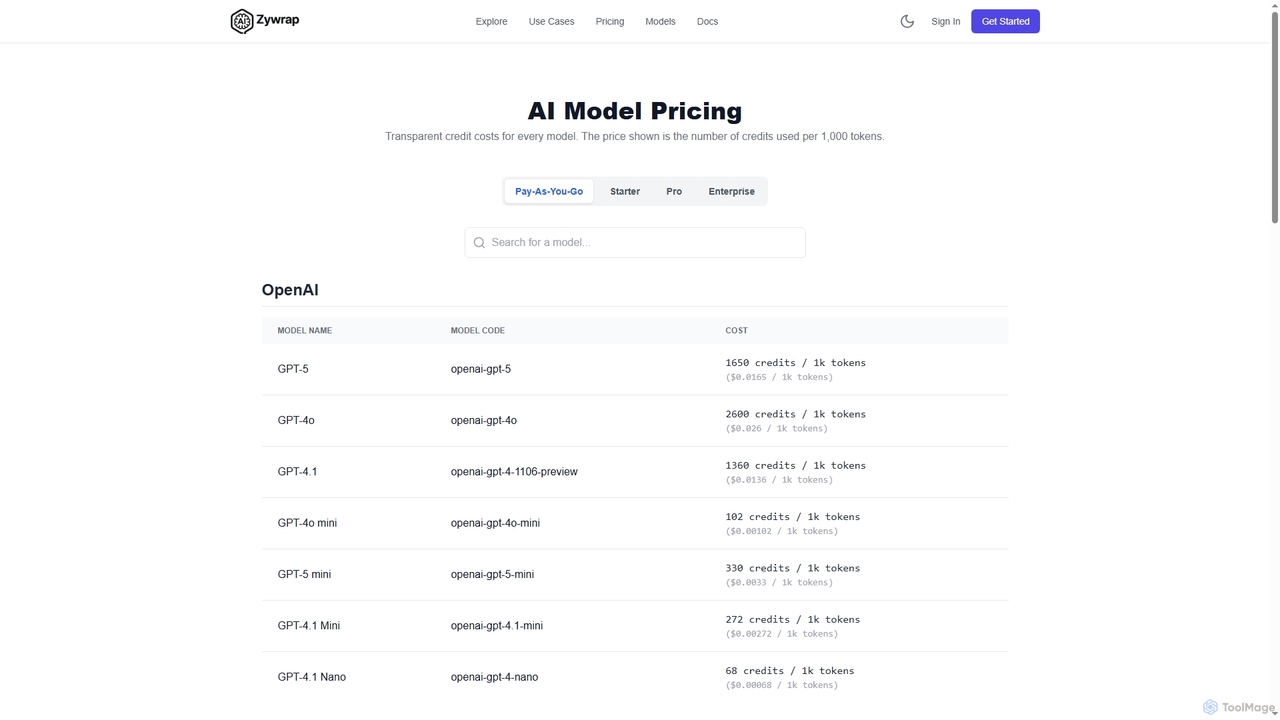Viewport: 1280px width, 720px height.
Task: Click the MODEL CODE column header
Action: coord(478,330)
